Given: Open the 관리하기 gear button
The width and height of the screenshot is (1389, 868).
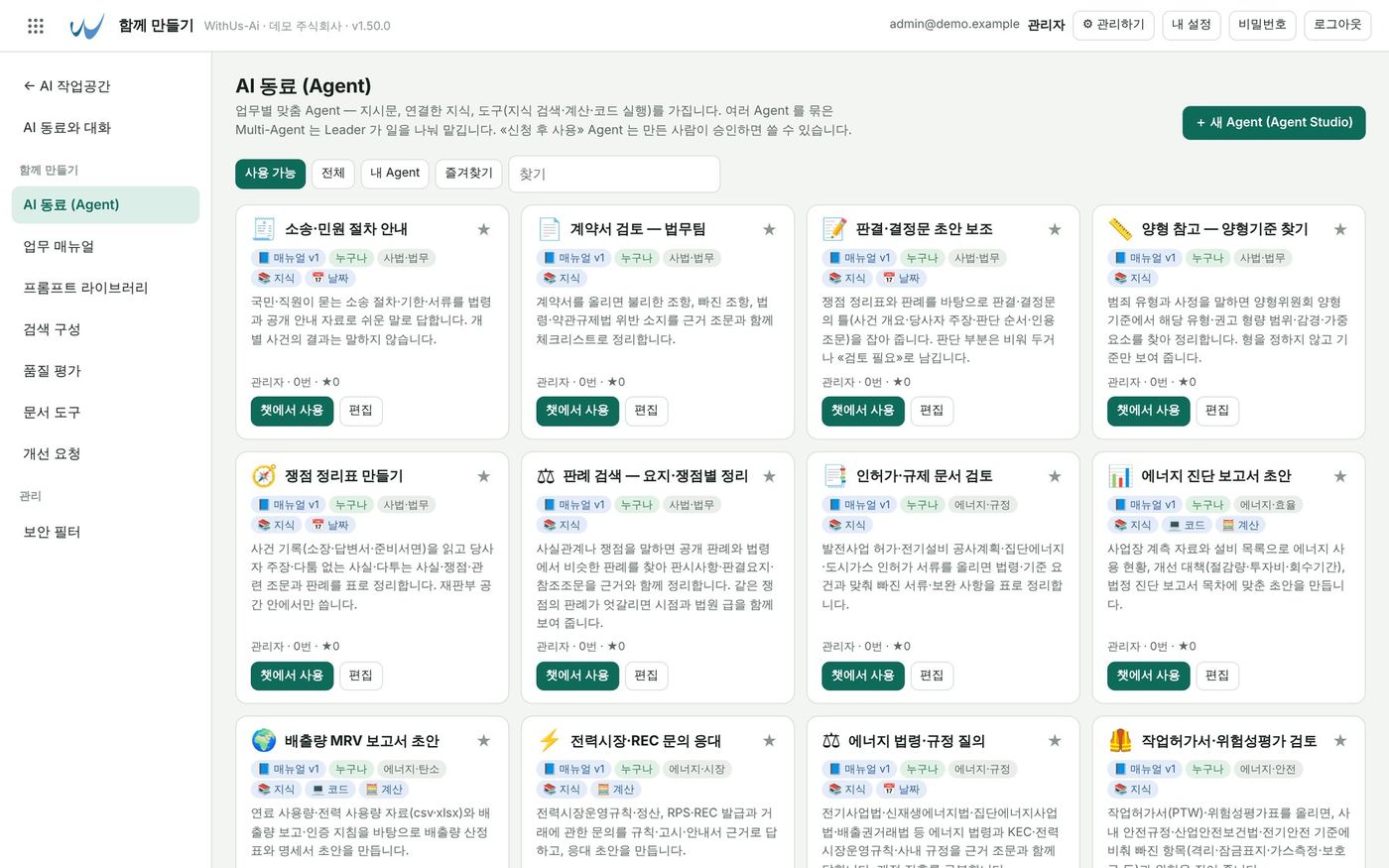Looking at the screenshot, I should click(1113, 25).
